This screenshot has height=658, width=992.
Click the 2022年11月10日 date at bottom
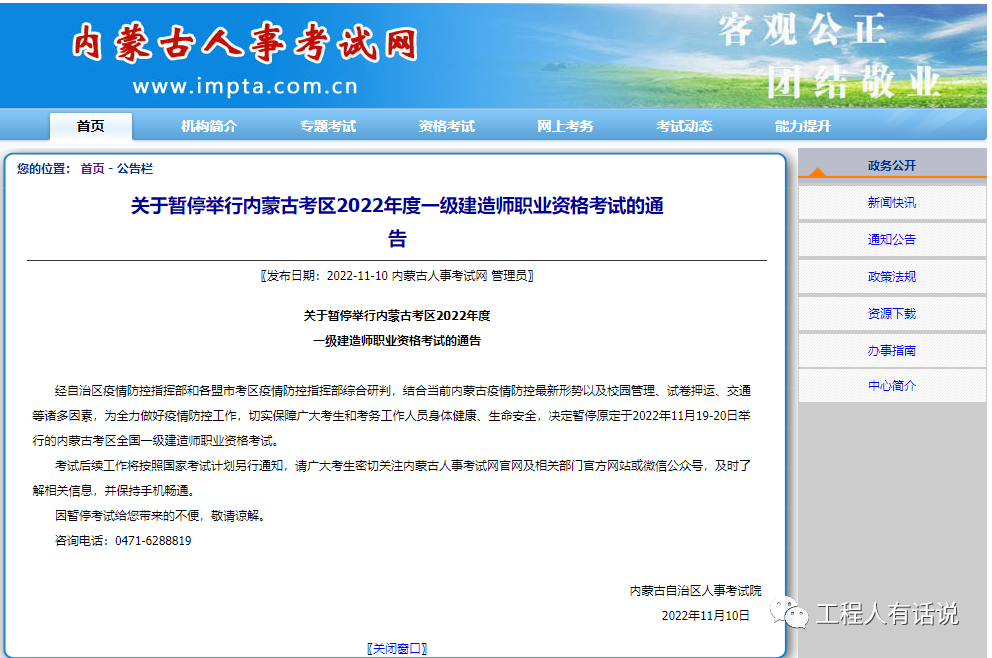pos(705,616)
